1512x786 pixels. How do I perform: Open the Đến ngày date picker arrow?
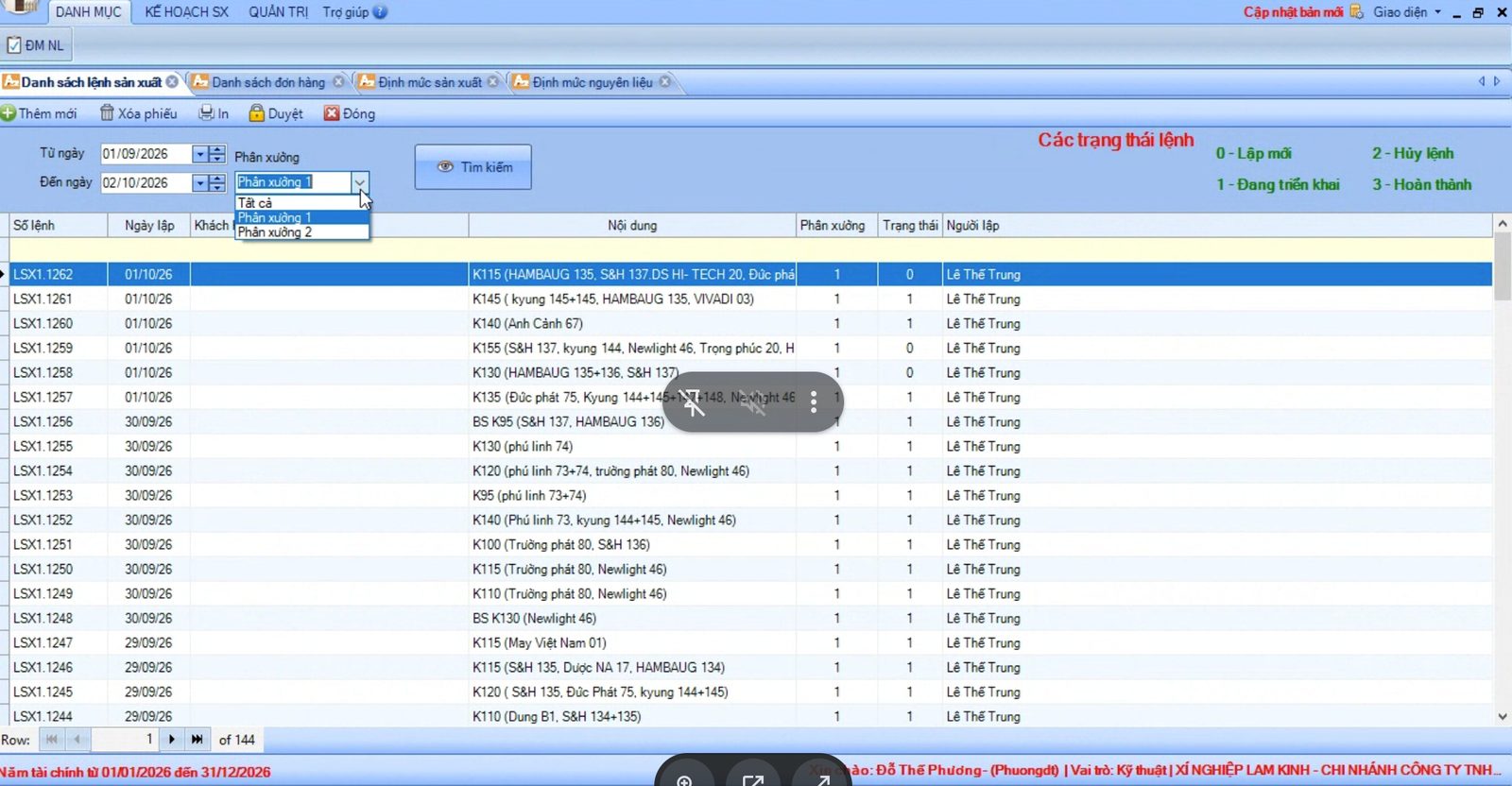[199, 183]
